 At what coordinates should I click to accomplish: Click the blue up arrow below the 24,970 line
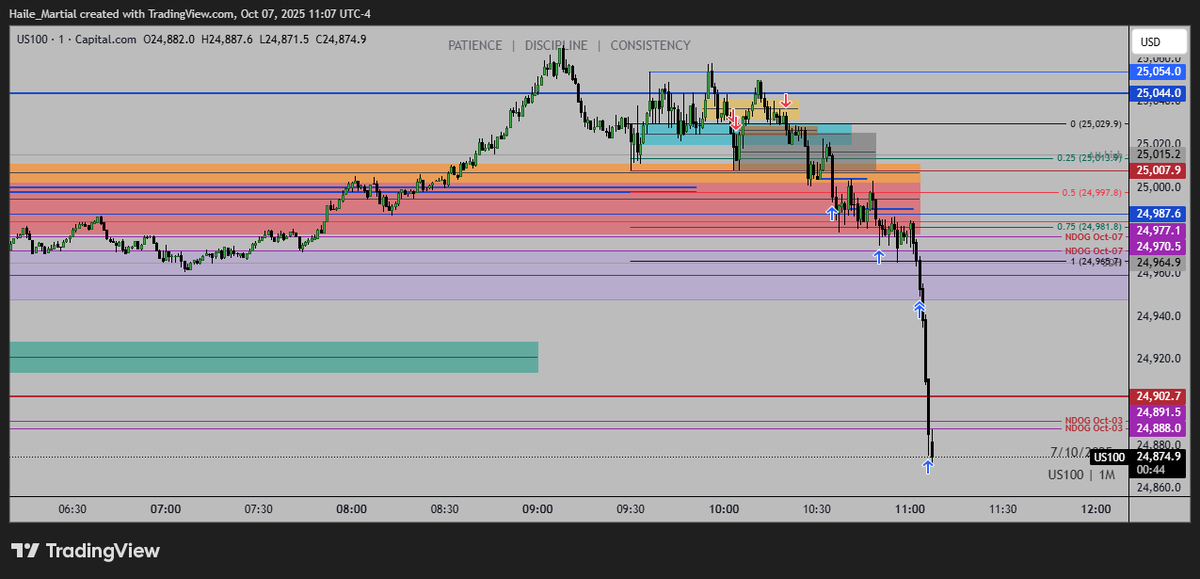(x=879, y=256)
